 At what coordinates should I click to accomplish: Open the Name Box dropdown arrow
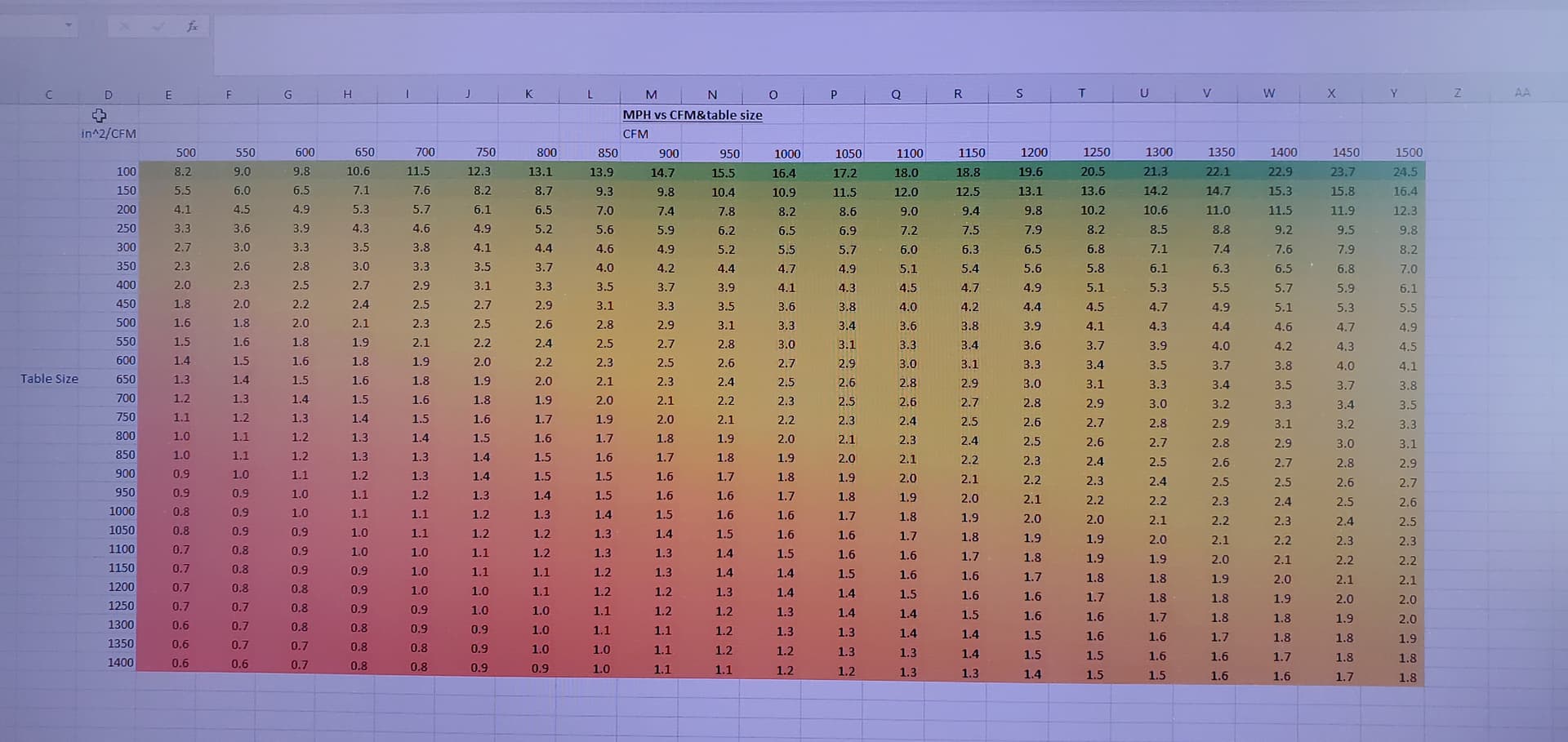pos(69,25)
